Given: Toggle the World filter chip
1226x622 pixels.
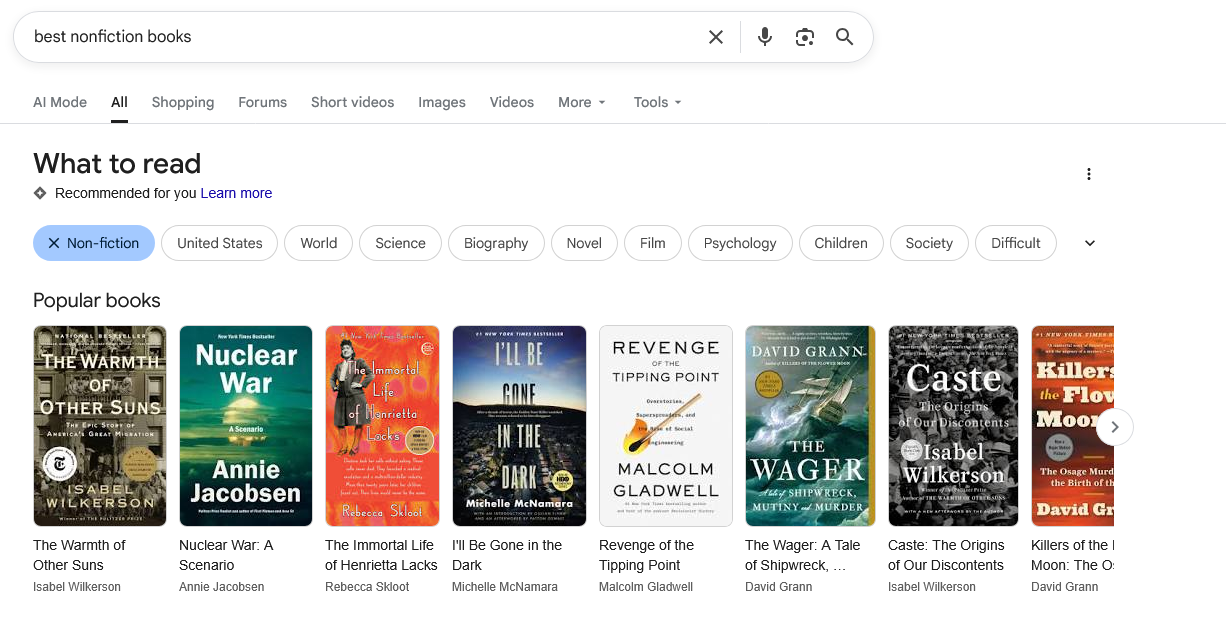Looking at the screenshot, I should click(x=319, y=243).
